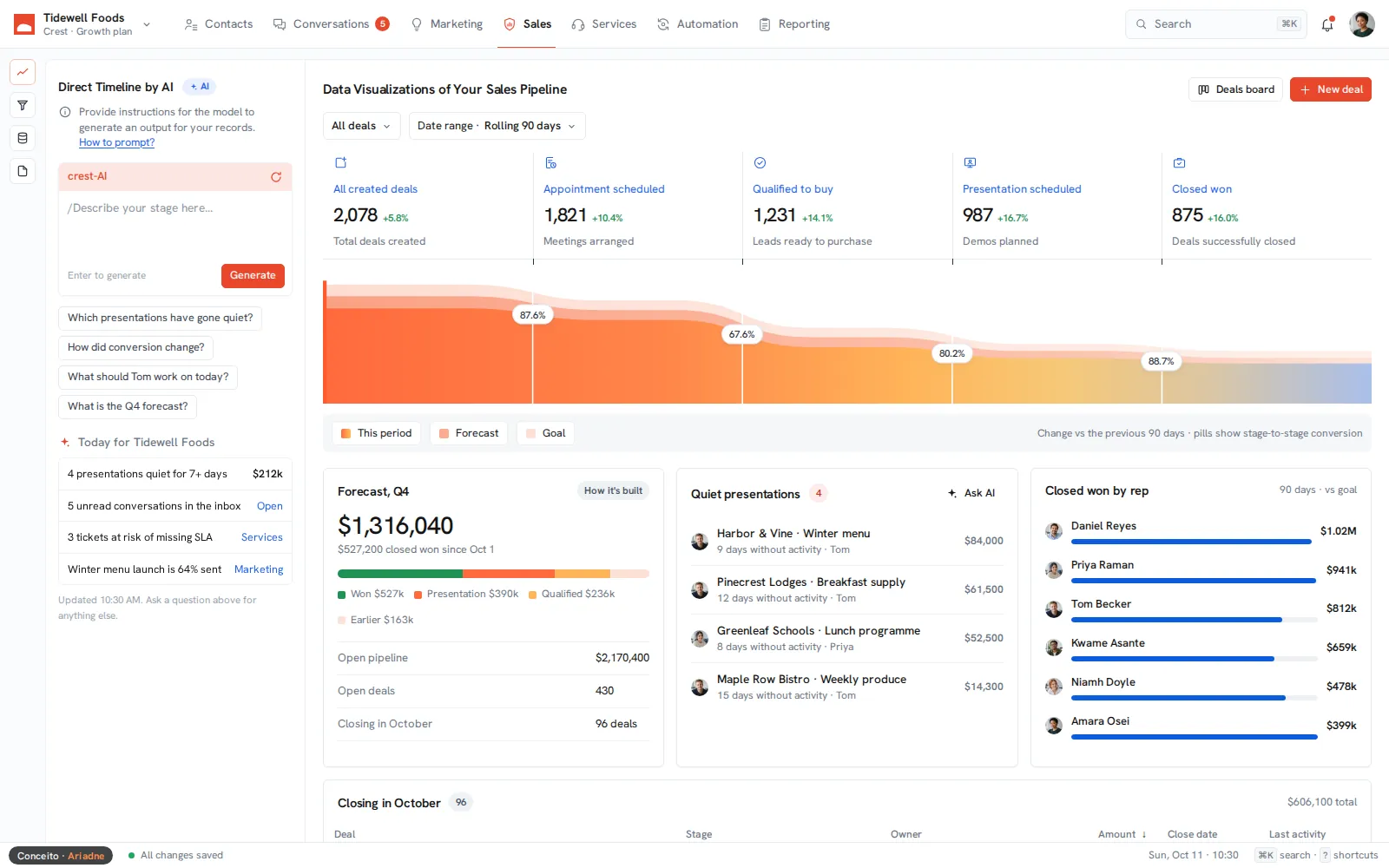Screen dimensions: 1389x868
Task: Open the notifications bell
Action: click(x=1327, y=24)
